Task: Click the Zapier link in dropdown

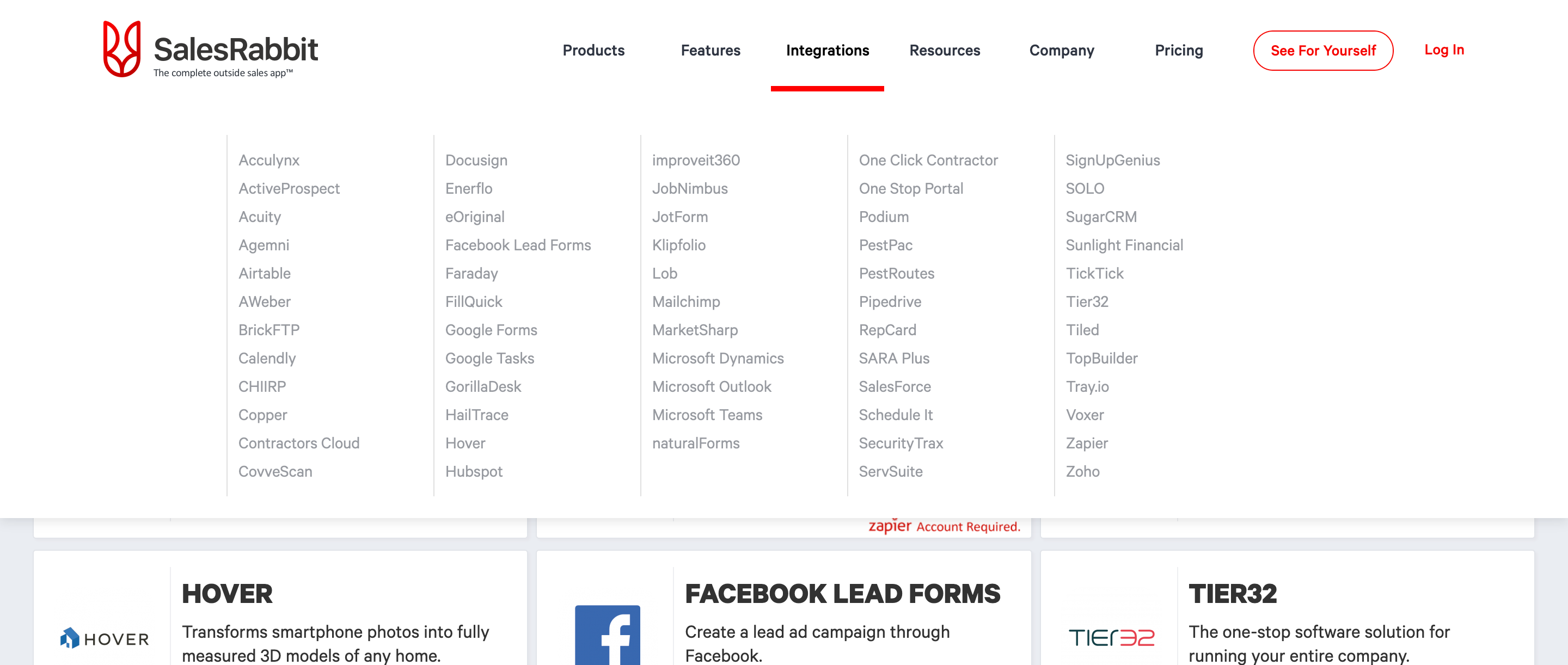Action: (1087, 443)
